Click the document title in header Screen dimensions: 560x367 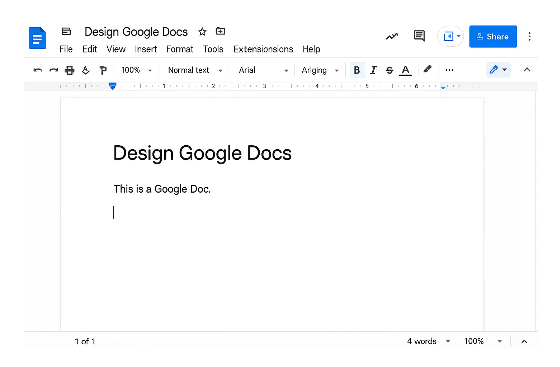pos(136,32)
